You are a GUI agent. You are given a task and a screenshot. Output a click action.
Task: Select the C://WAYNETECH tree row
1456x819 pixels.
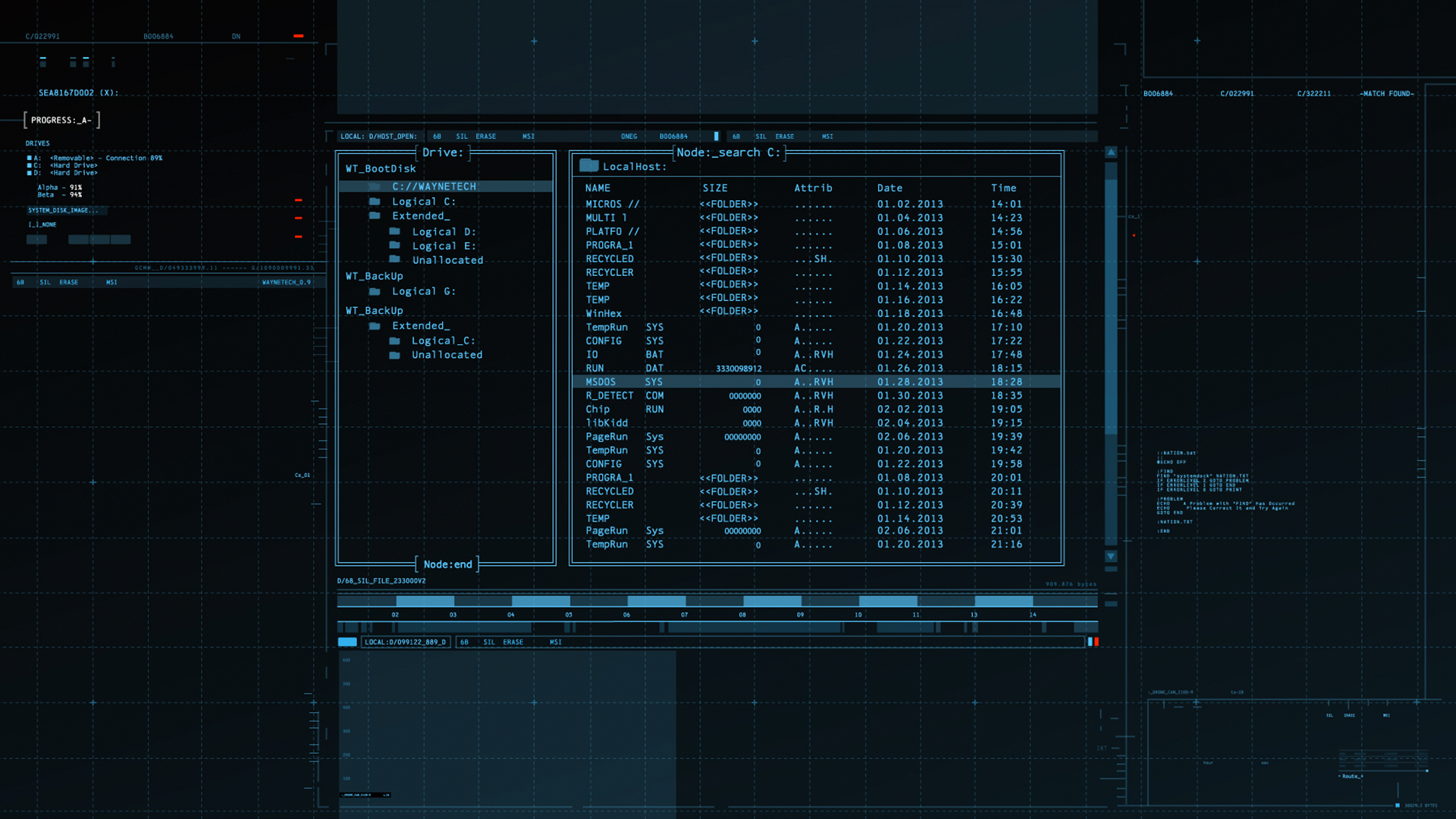tap(446, 187)
